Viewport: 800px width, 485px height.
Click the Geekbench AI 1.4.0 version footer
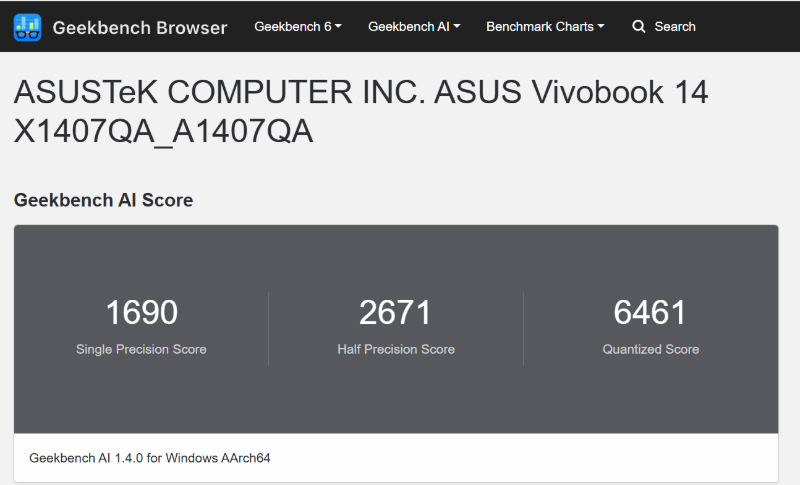click(x=150, y=458)
